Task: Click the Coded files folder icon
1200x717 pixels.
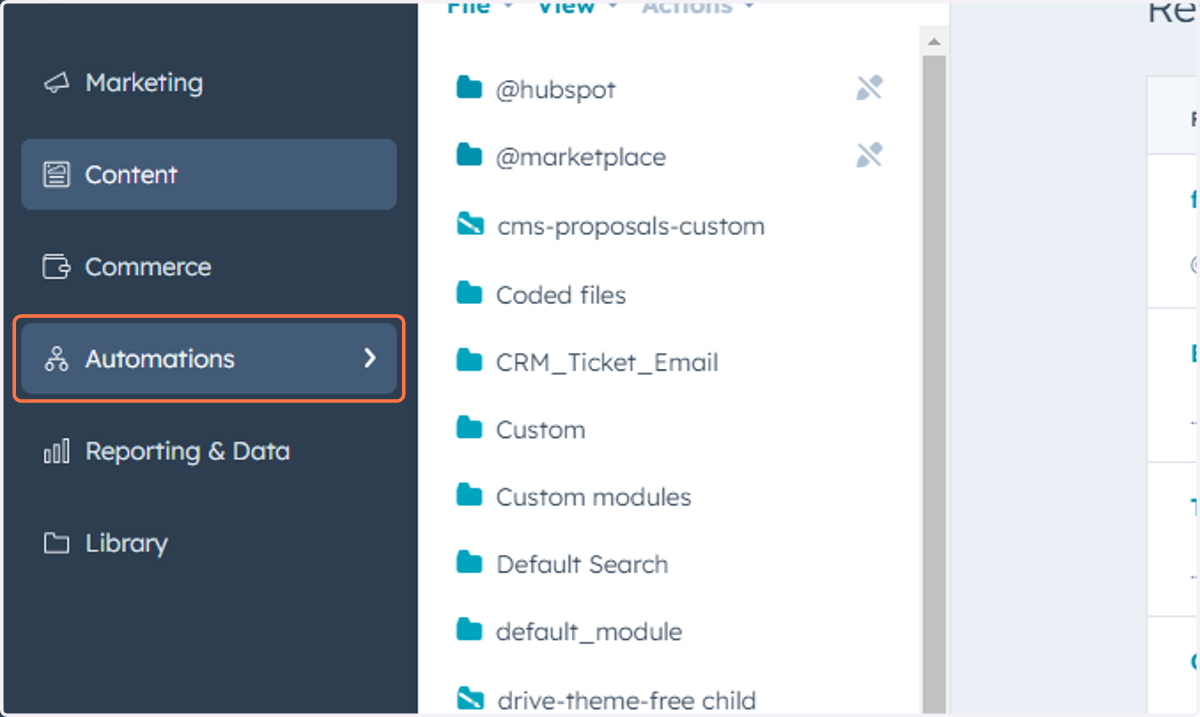Action: (x=469, y=293)
